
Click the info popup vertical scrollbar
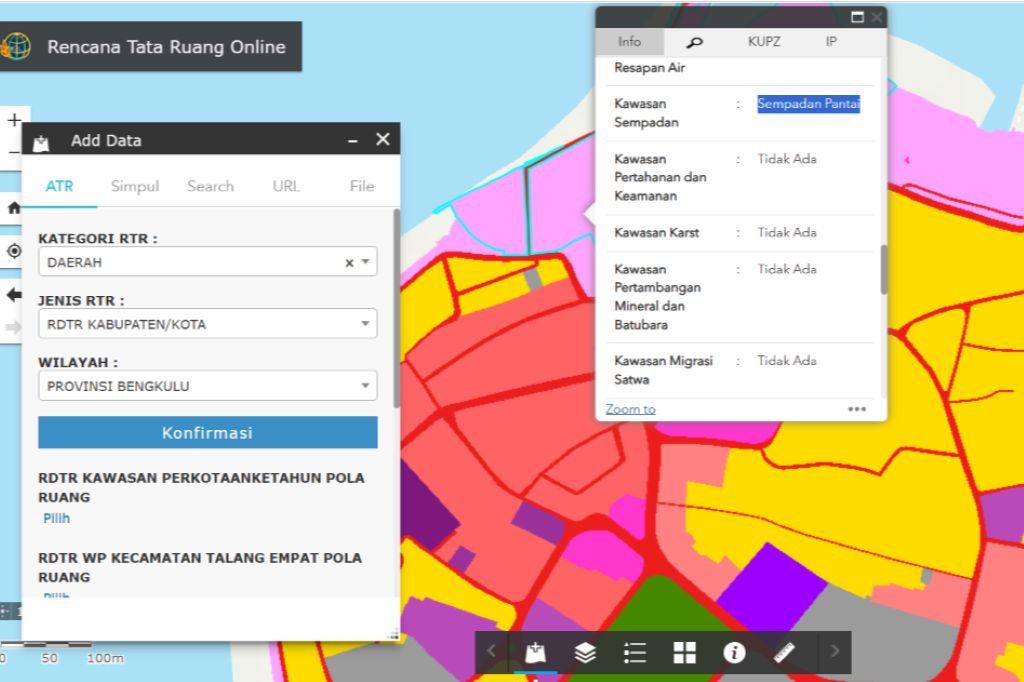coord(884,270)
